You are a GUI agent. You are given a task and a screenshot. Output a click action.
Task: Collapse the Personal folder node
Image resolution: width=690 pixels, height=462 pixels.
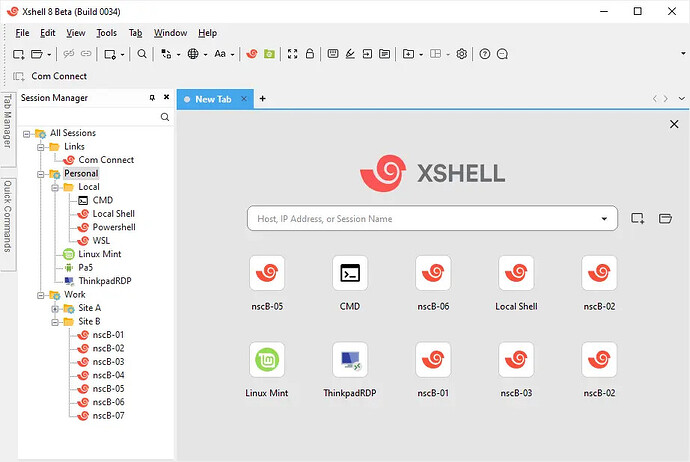[41, 174]
